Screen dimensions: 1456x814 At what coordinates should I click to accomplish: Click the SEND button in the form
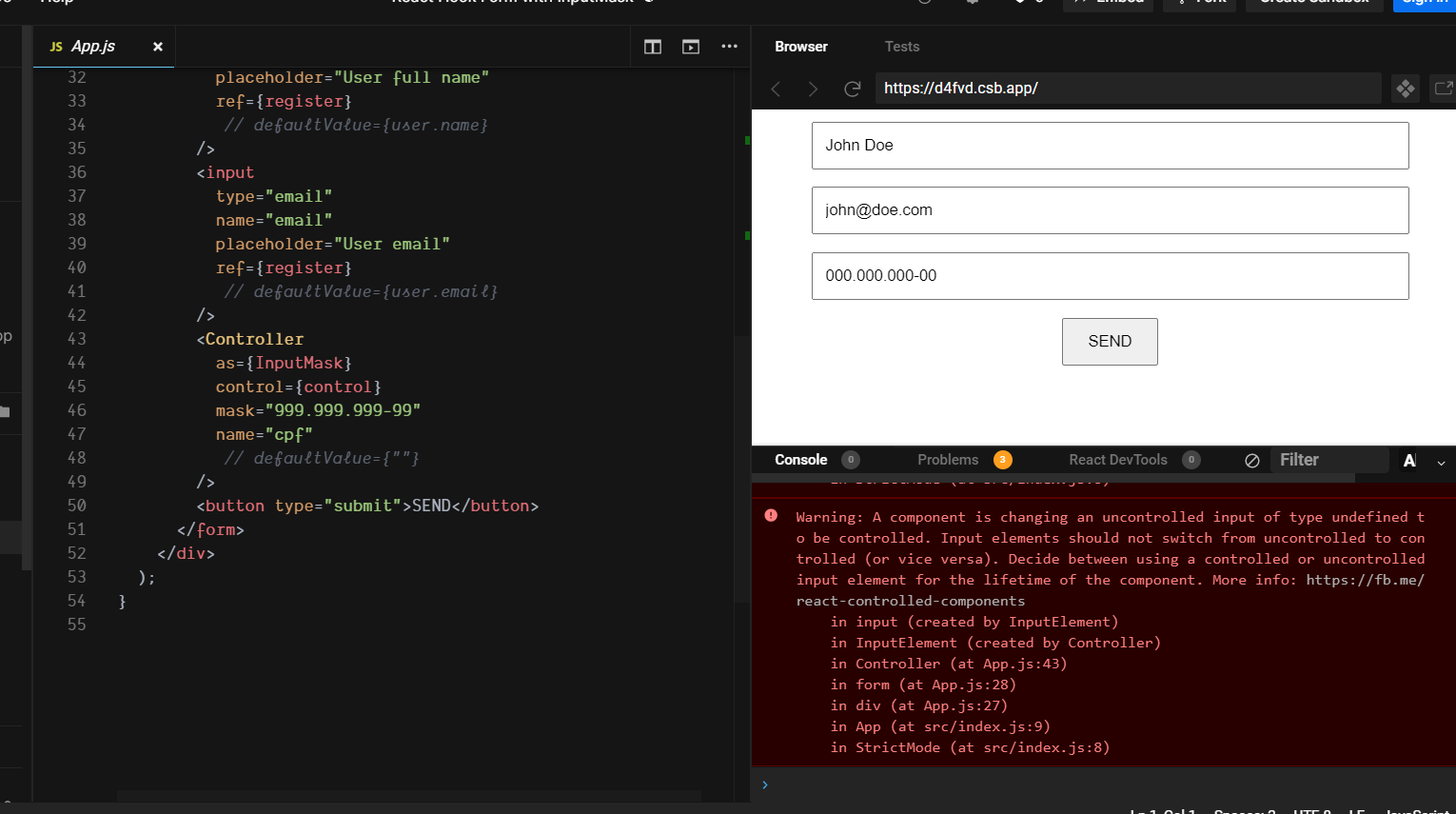1110,341
